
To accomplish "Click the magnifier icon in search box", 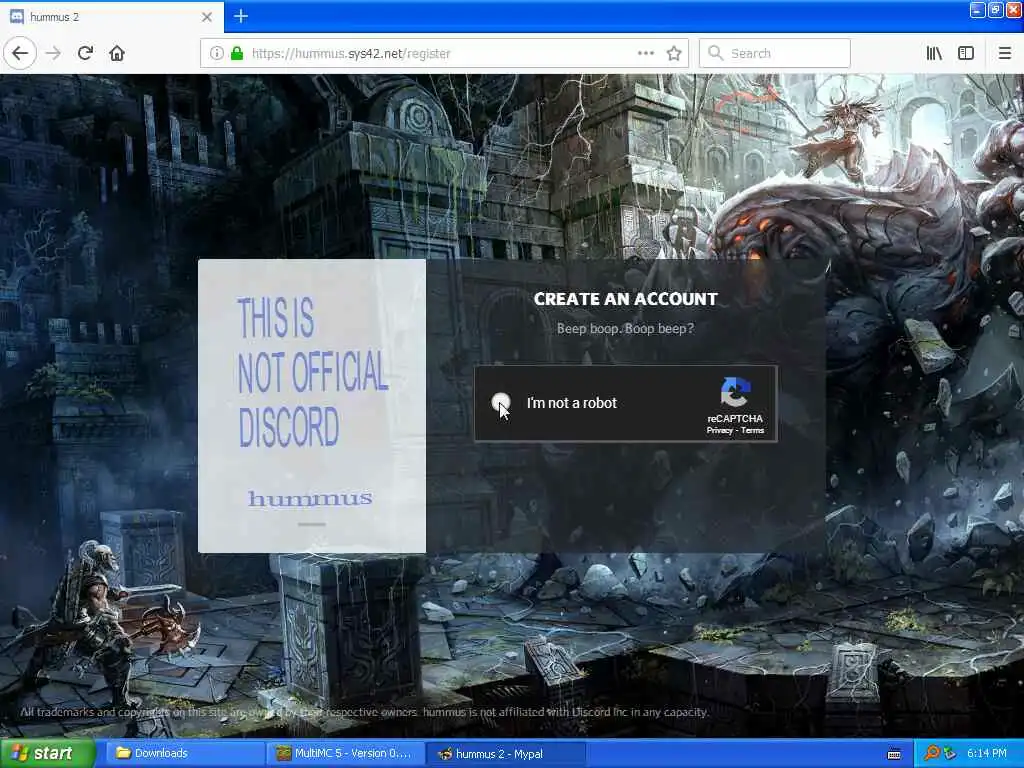I will [x=715, y=53].
